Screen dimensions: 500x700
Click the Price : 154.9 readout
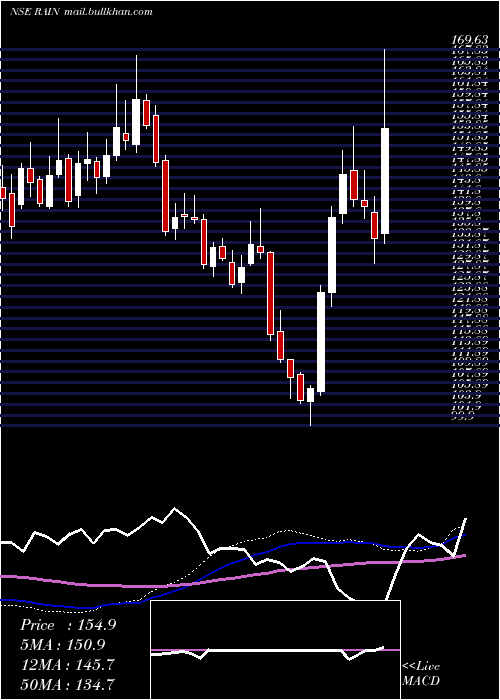coord(68,625)
